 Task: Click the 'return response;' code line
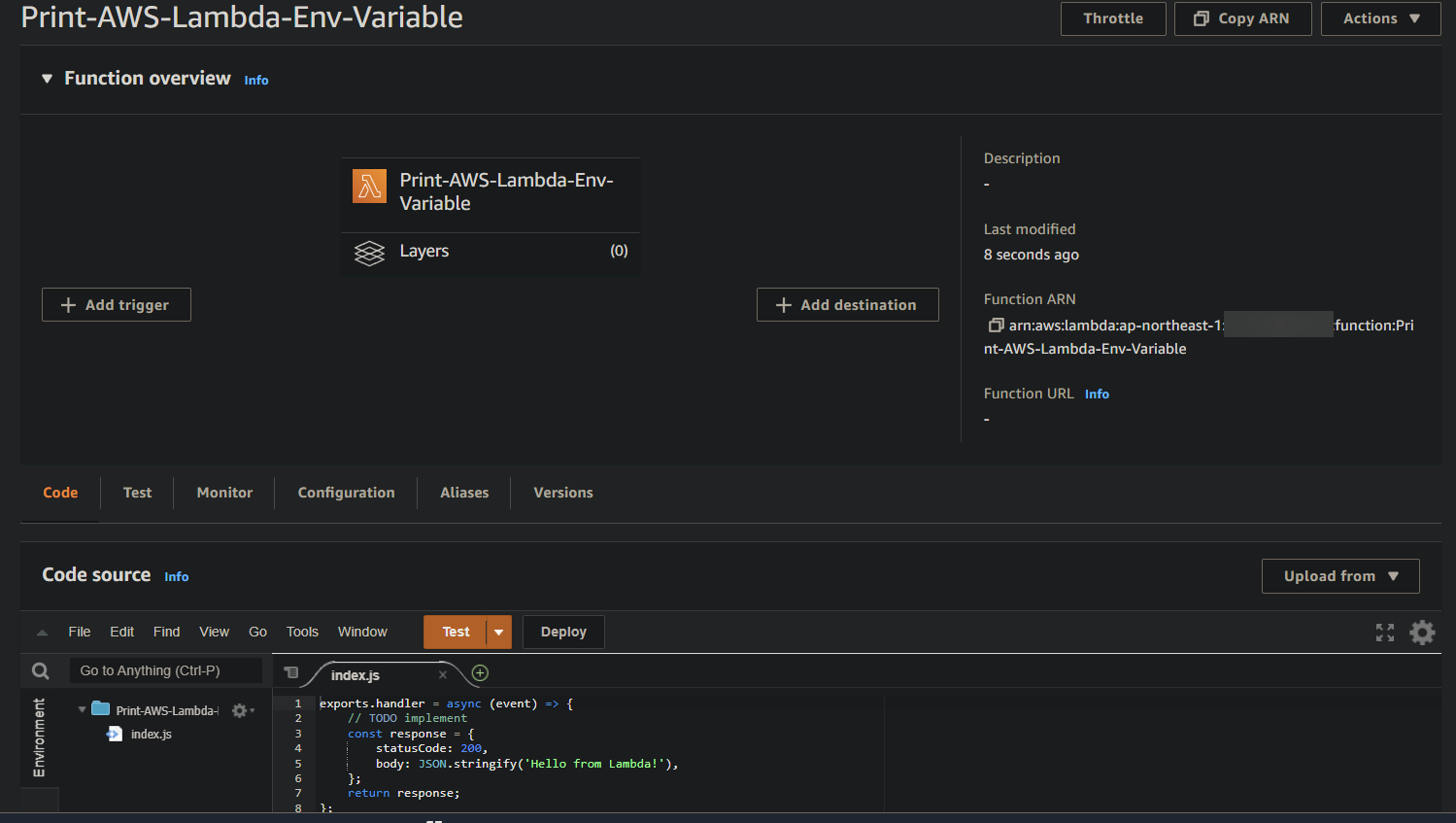404,793
